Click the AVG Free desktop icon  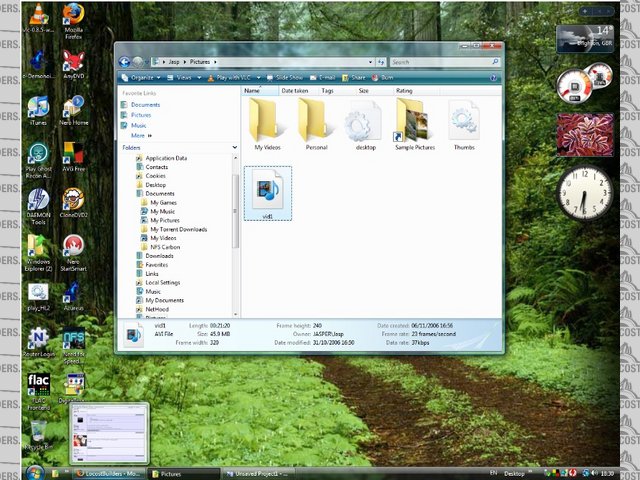(73, 155)
